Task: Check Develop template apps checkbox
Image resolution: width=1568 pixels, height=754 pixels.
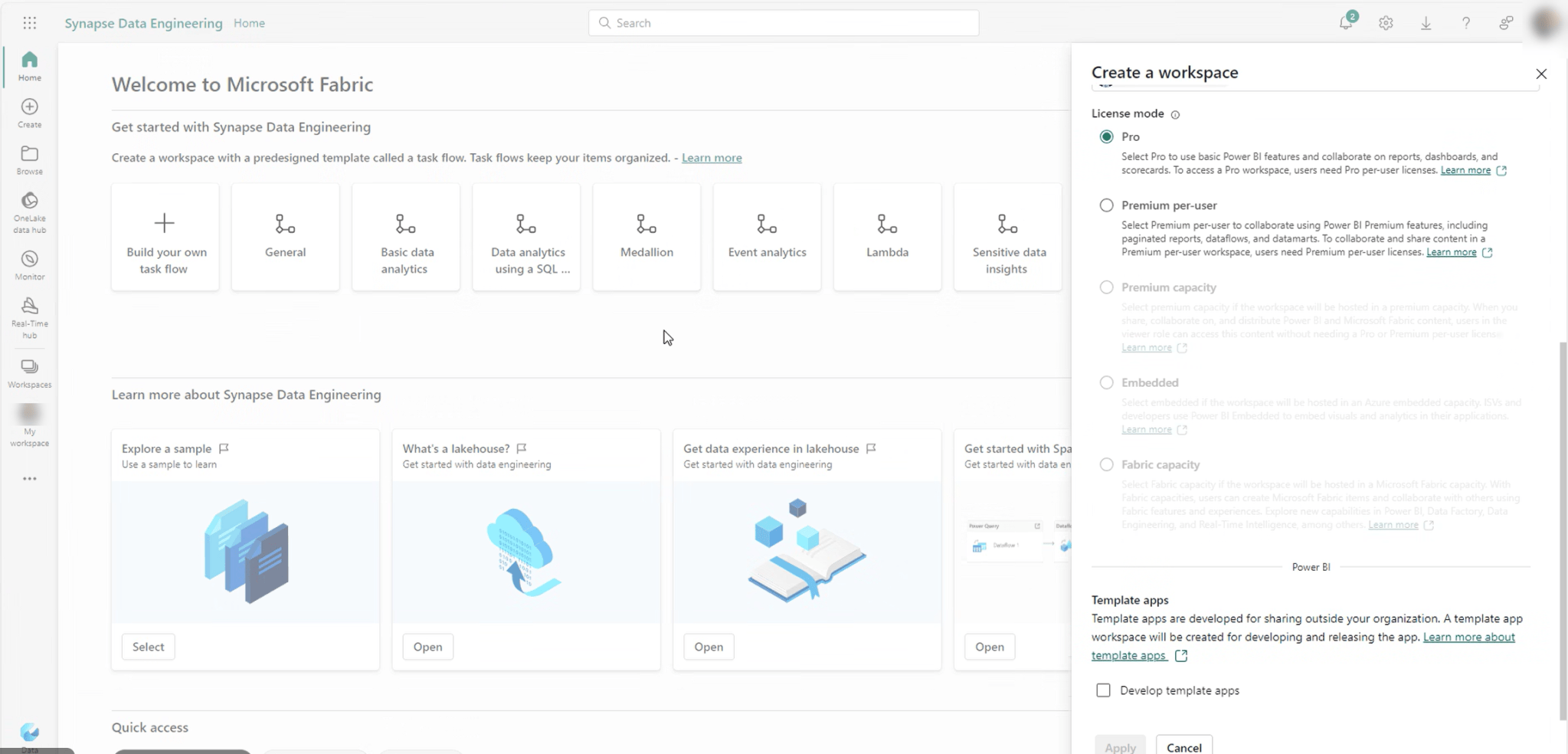Action: (1103, 690)
